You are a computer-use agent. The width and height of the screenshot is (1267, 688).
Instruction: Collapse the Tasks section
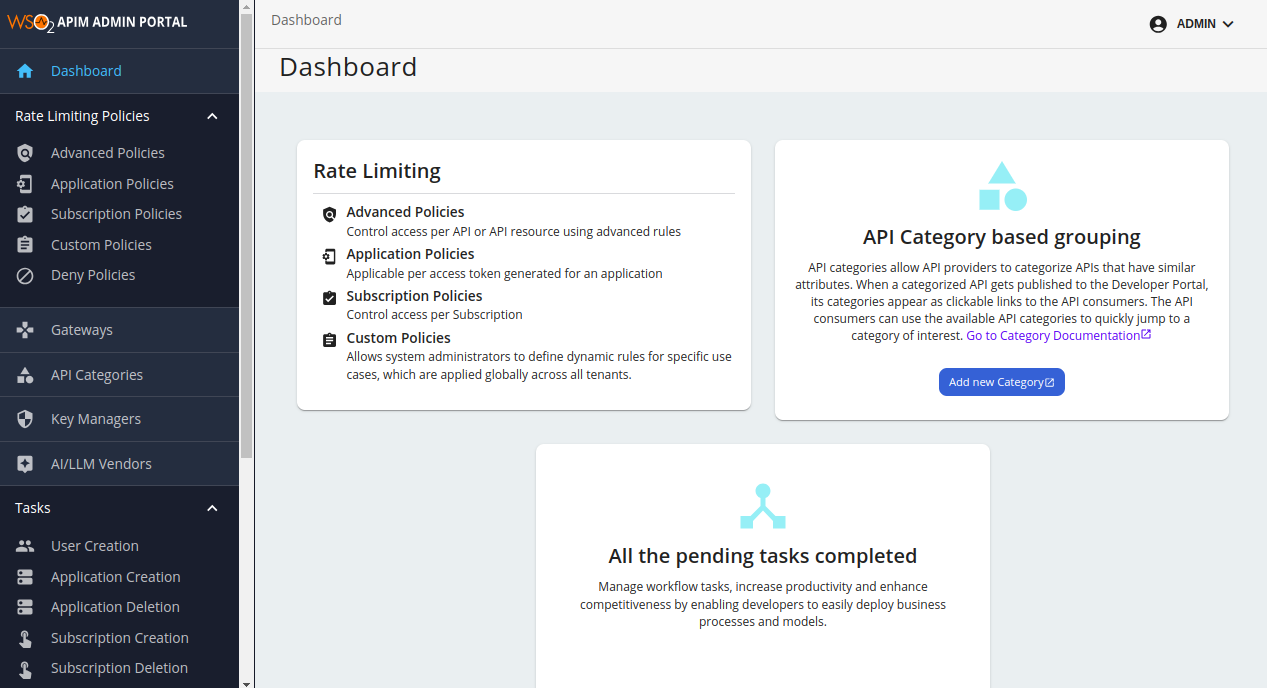pyautogui.click(x=212, y=508)
